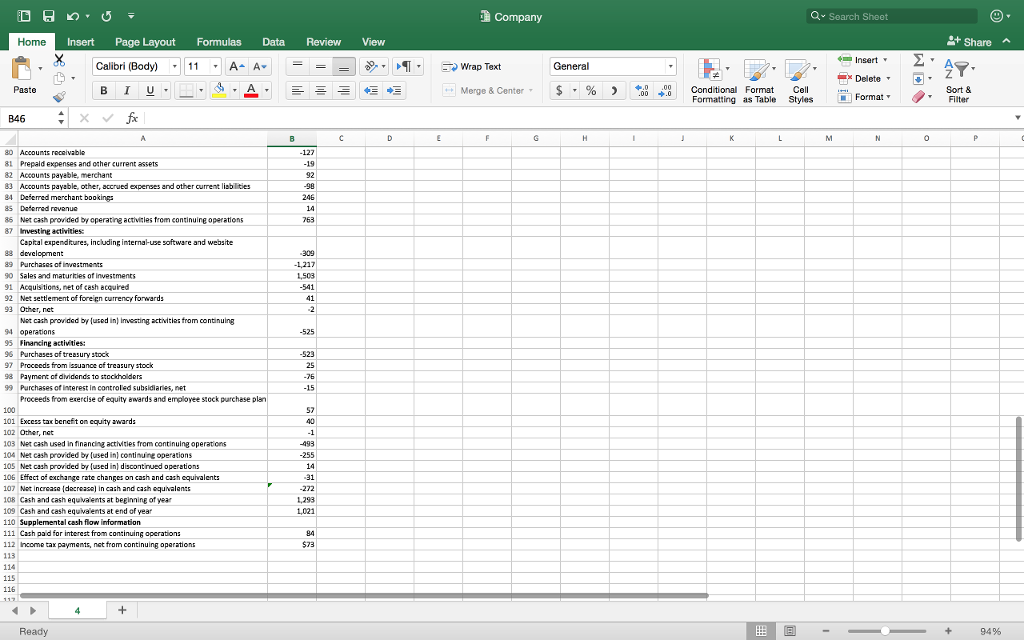This screenshot has width=1024, height=640.
Task: Click the Paste clipboard icon
Action: [x=22, y=68]
